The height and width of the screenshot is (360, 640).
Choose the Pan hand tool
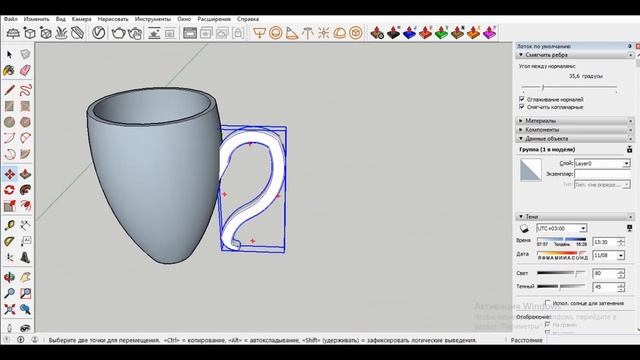point(25,277)
